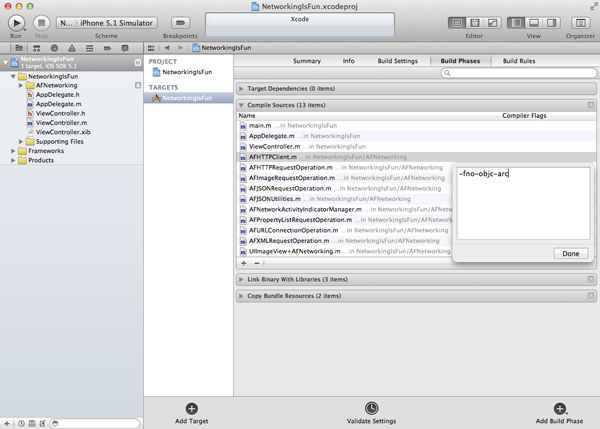Collapse the NetworkingIsFun group folder
This screenshot has height=429, width=600.
click(13, 76)
